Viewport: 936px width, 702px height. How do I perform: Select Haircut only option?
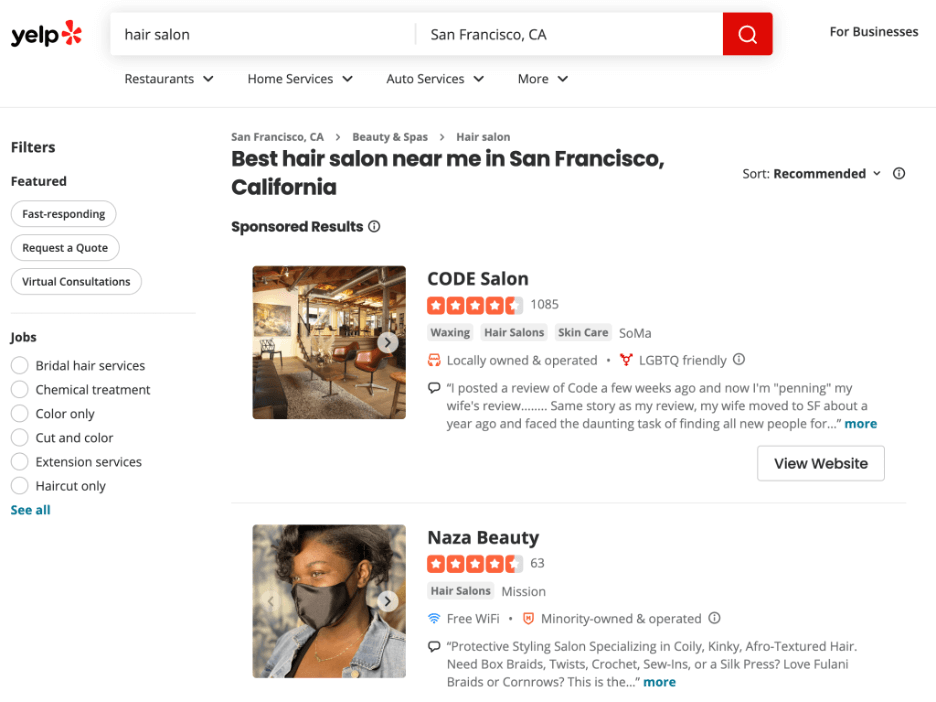click(x=20, y=486)
